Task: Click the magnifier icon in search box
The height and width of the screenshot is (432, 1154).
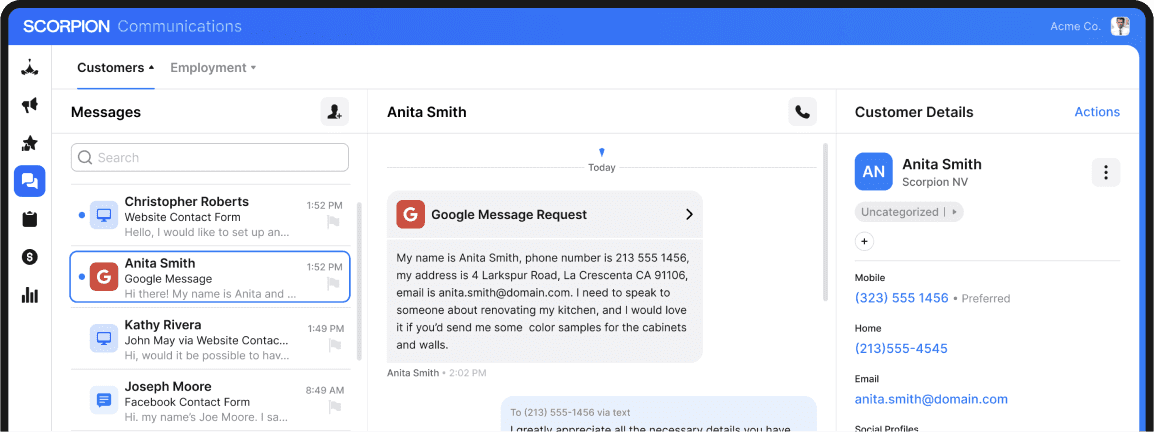Action: point(85,157)
